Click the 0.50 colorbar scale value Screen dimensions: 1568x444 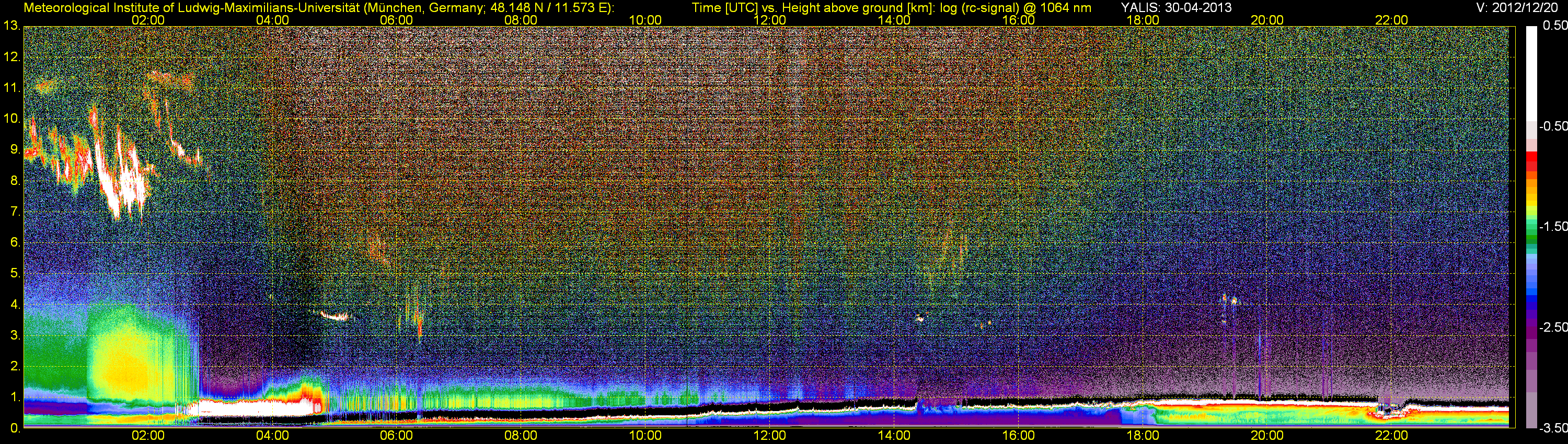pos(1556,26)
